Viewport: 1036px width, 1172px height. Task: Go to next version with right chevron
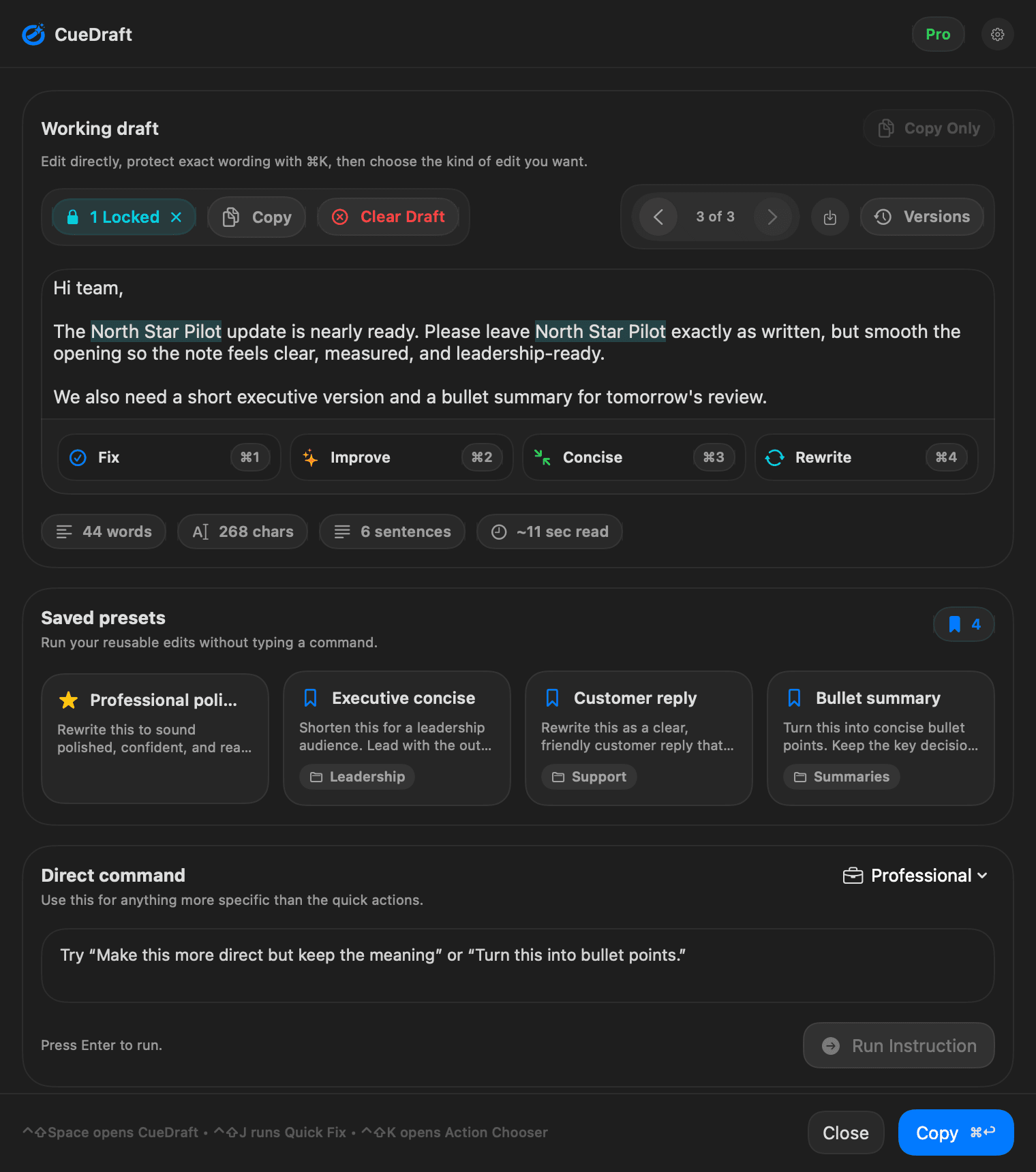(x=773, y=217)
